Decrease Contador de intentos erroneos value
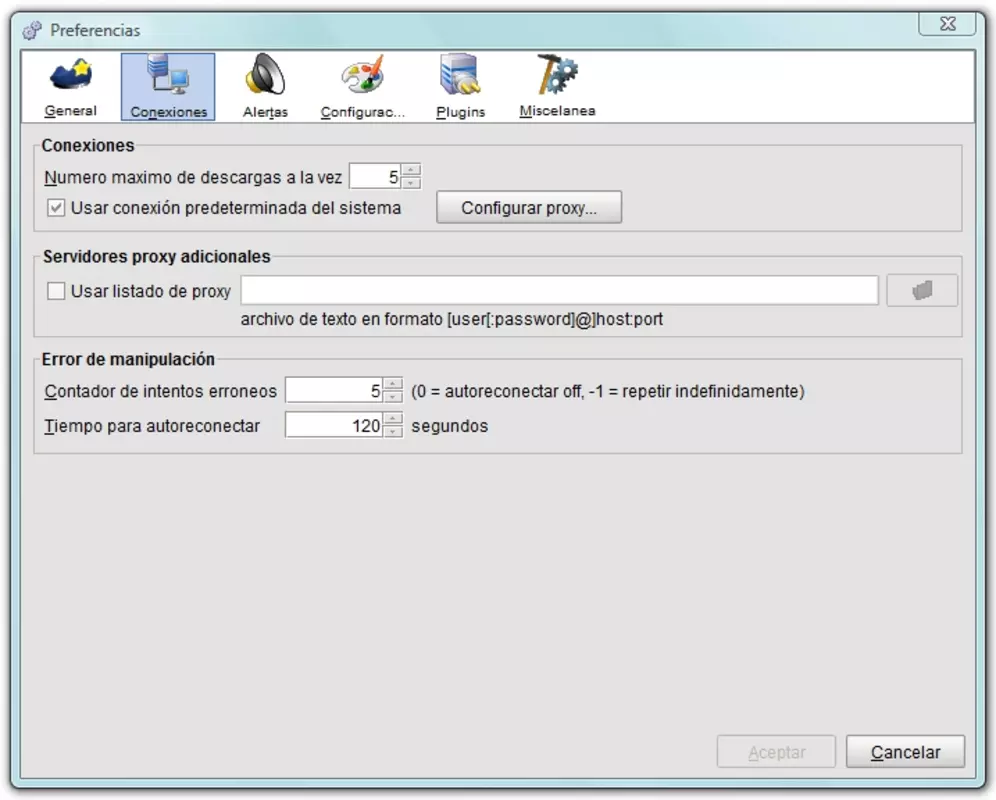This screenshot has height=800, width=996. click(x=393, y=397)
